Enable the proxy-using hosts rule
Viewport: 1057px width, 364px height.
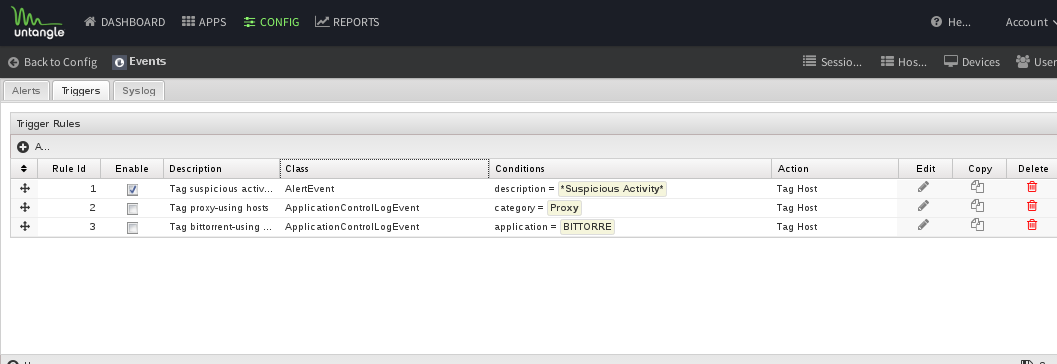click(x=132, y=209)
